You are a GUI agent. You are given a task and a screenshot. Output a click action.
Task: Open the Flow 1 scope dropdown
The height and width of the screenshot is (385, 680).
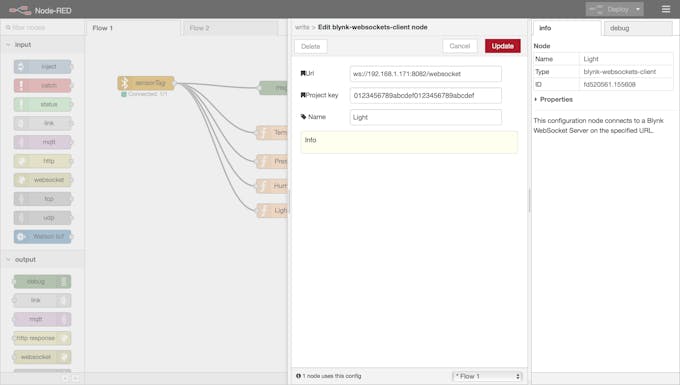tap(487, 376)
